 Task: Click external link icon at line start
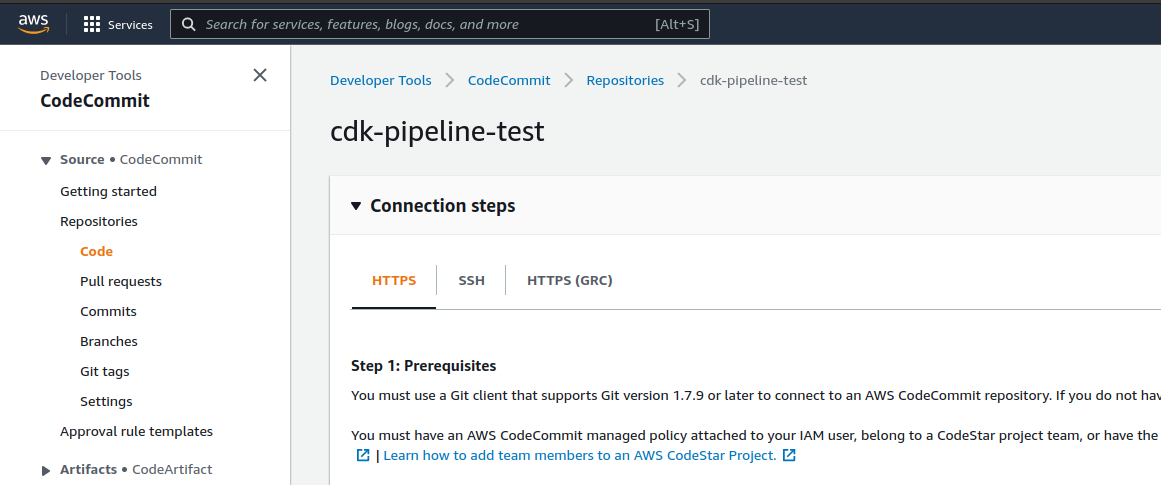tap(363, 456)
